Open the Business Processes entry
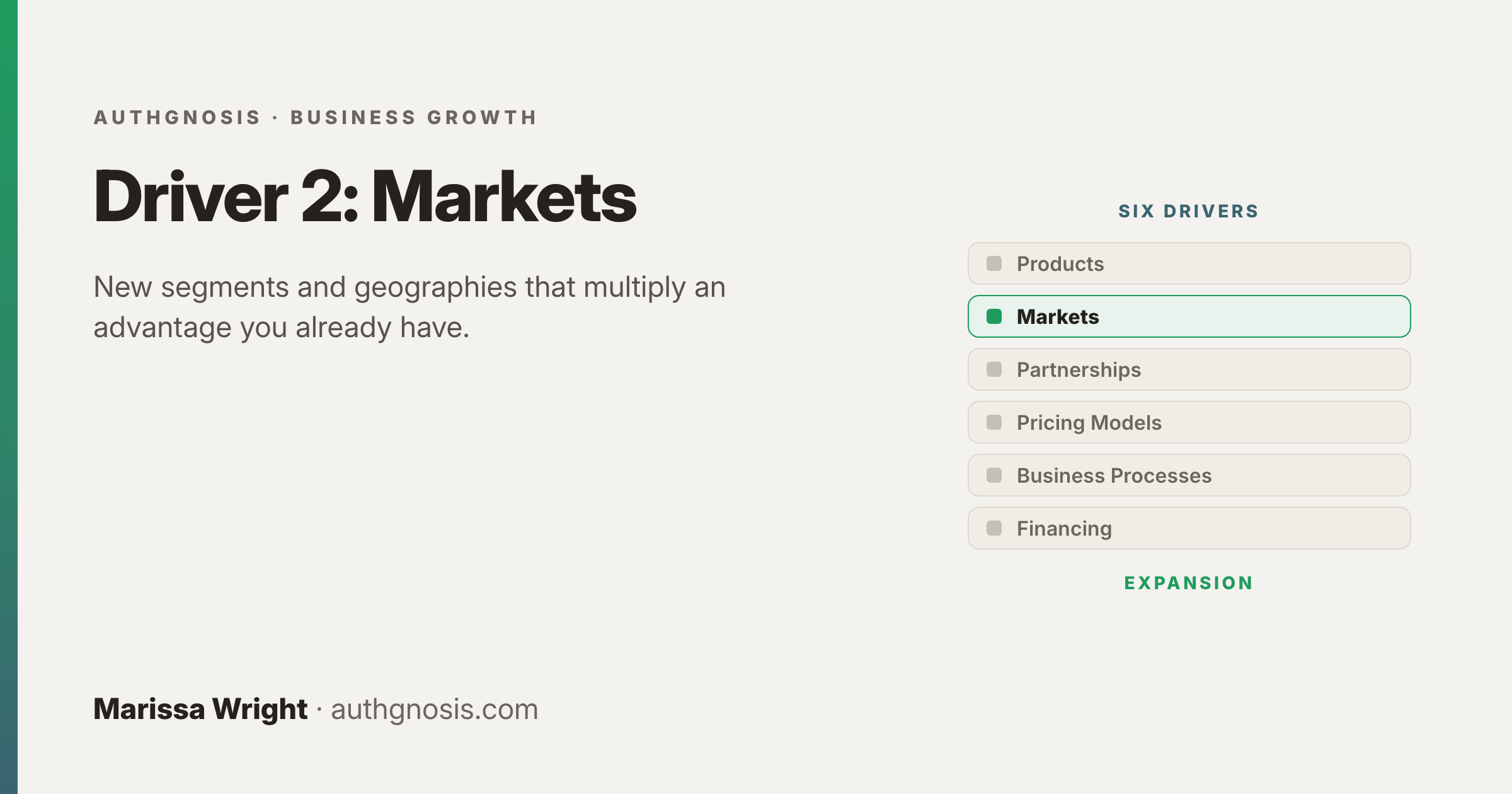 coord(1189,475)
